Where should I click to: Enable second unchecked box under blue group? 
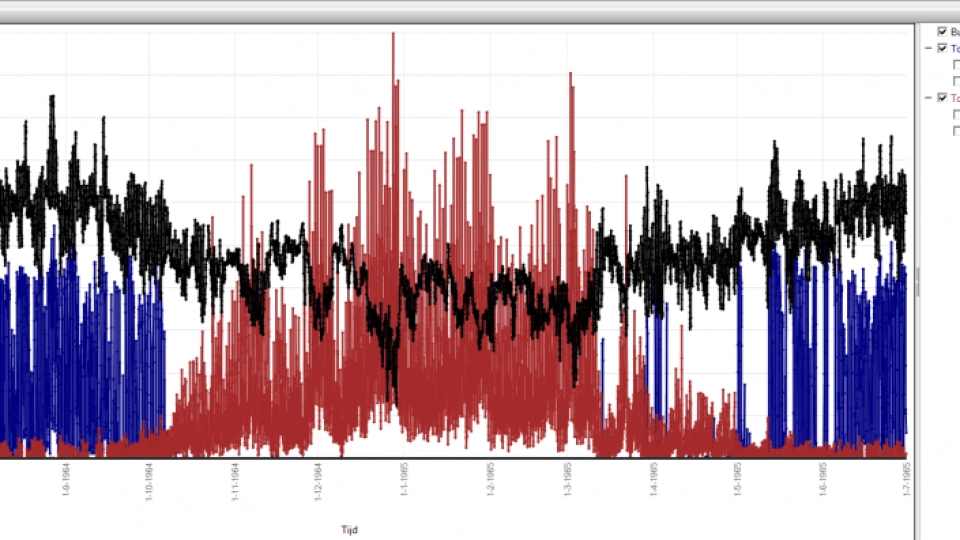956,81
